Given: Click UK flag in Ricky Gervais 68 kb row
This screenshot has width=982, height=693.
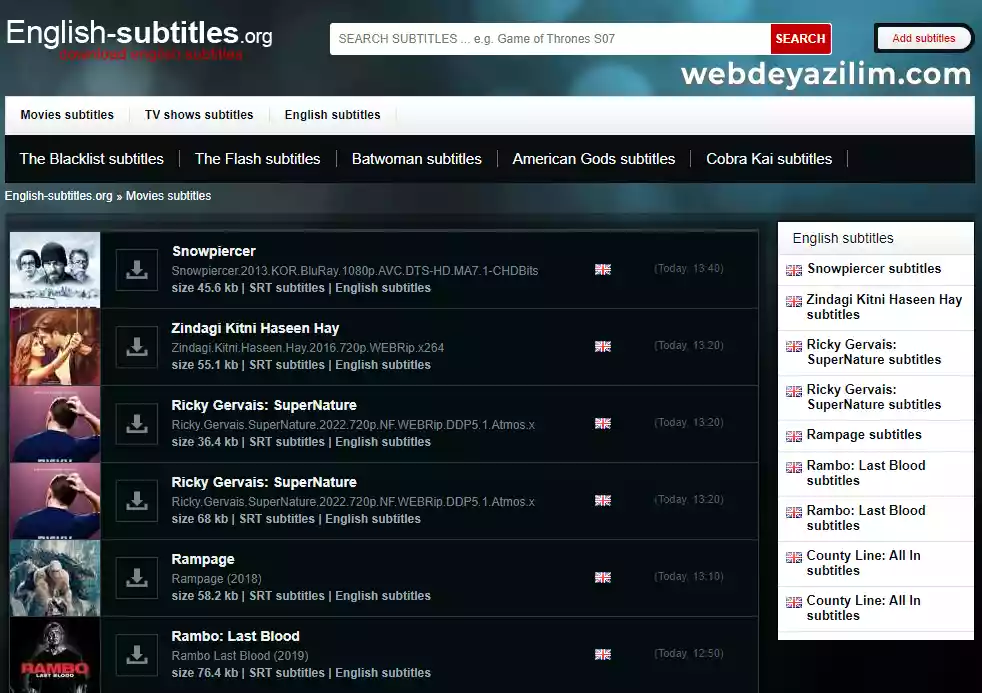Looking at the screenshot, I should coord(602,500).
